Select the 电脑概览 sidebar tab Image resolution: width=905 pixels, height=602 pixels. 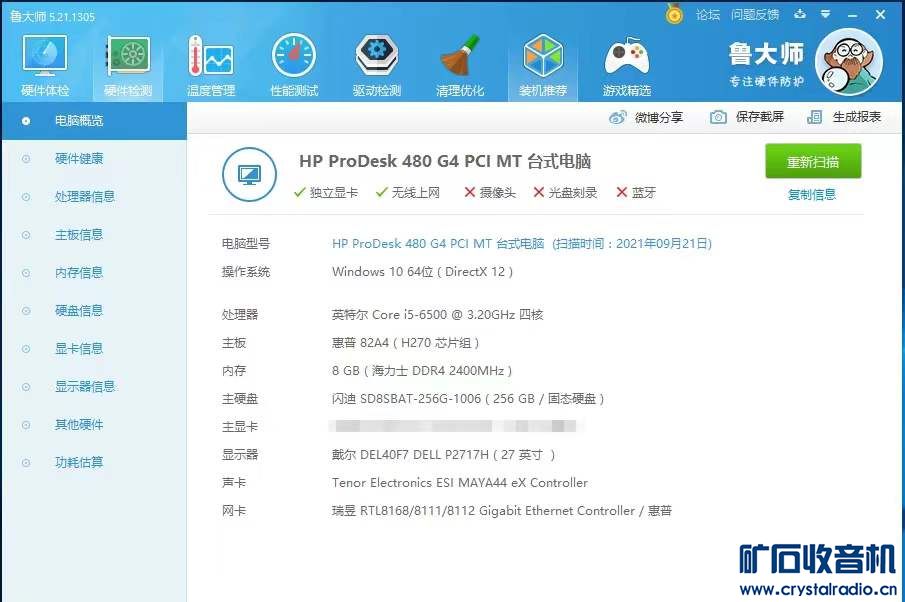click(94, 121)
